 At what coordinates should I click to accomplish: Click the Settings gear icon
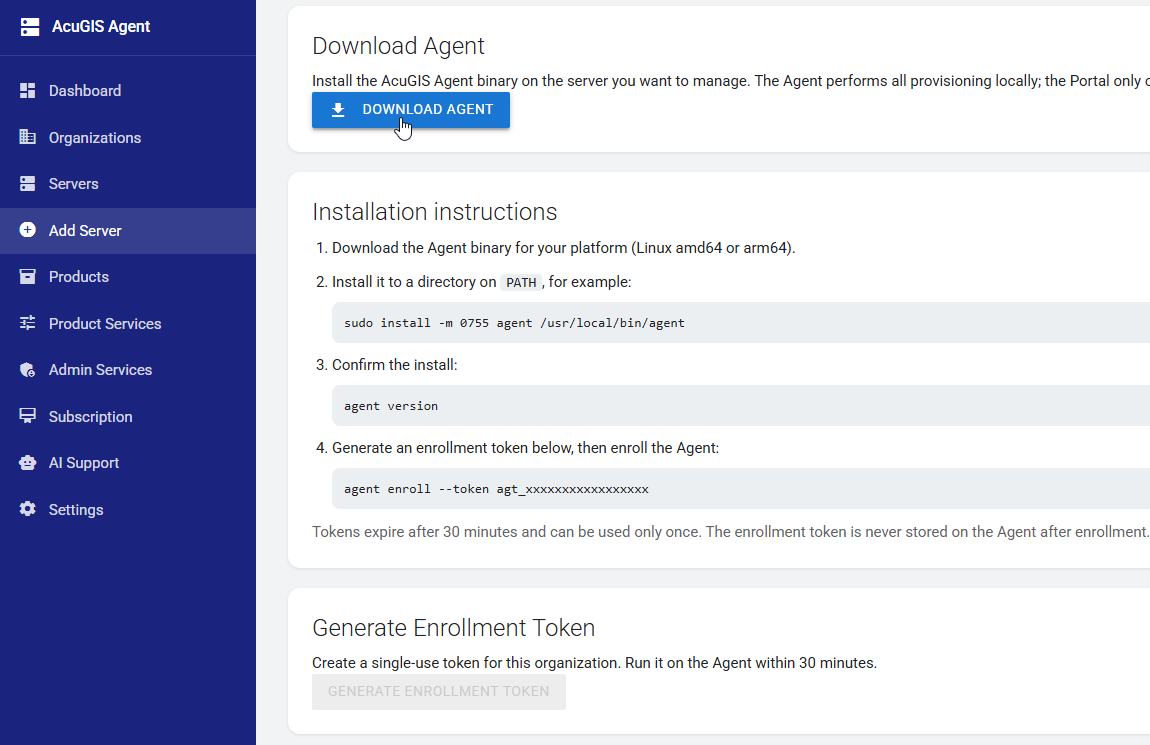click(x=27, y=510)
